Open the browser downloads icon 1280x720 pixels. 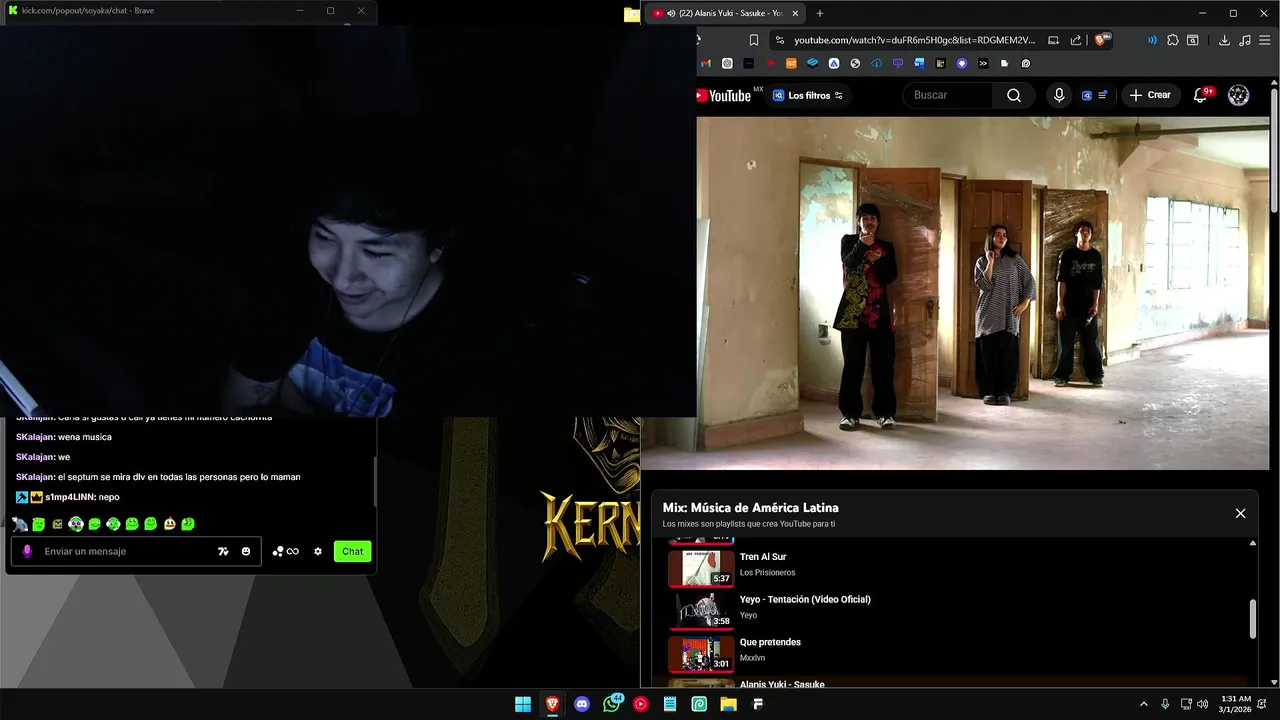[x=1224, y=40]
